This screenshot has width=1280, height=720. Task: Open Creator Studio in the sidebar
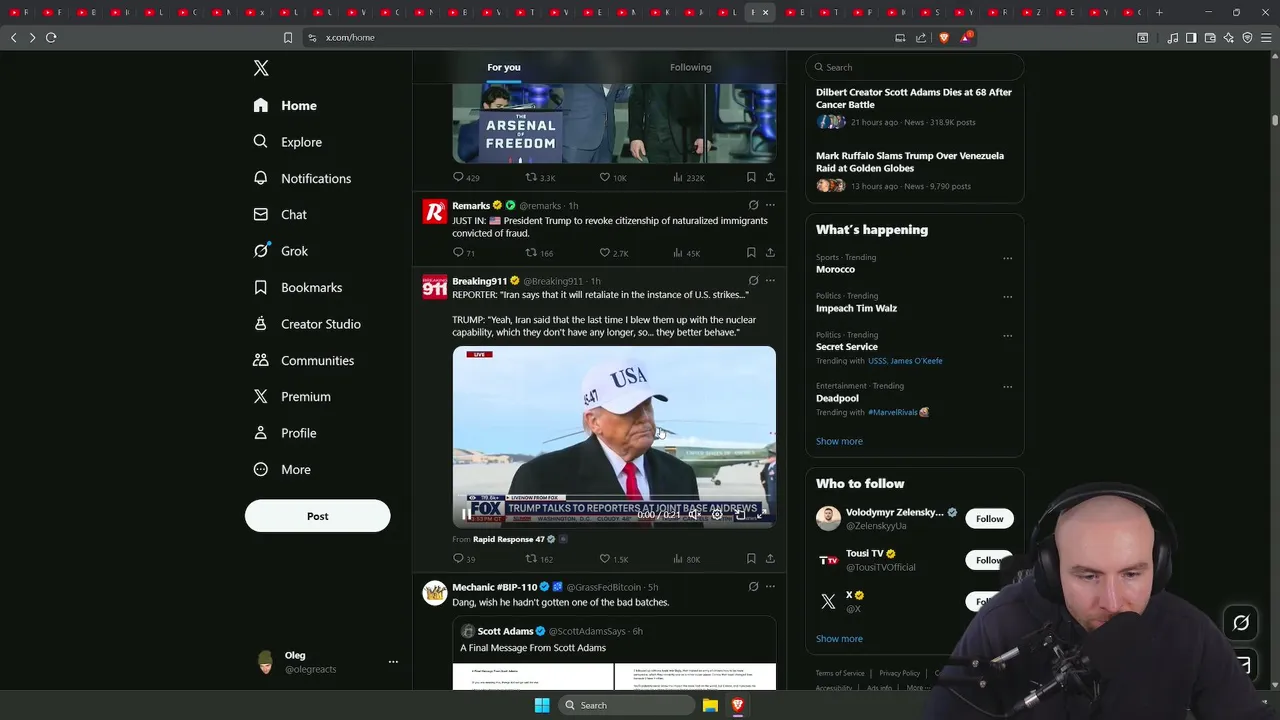[x=307, y=324]
